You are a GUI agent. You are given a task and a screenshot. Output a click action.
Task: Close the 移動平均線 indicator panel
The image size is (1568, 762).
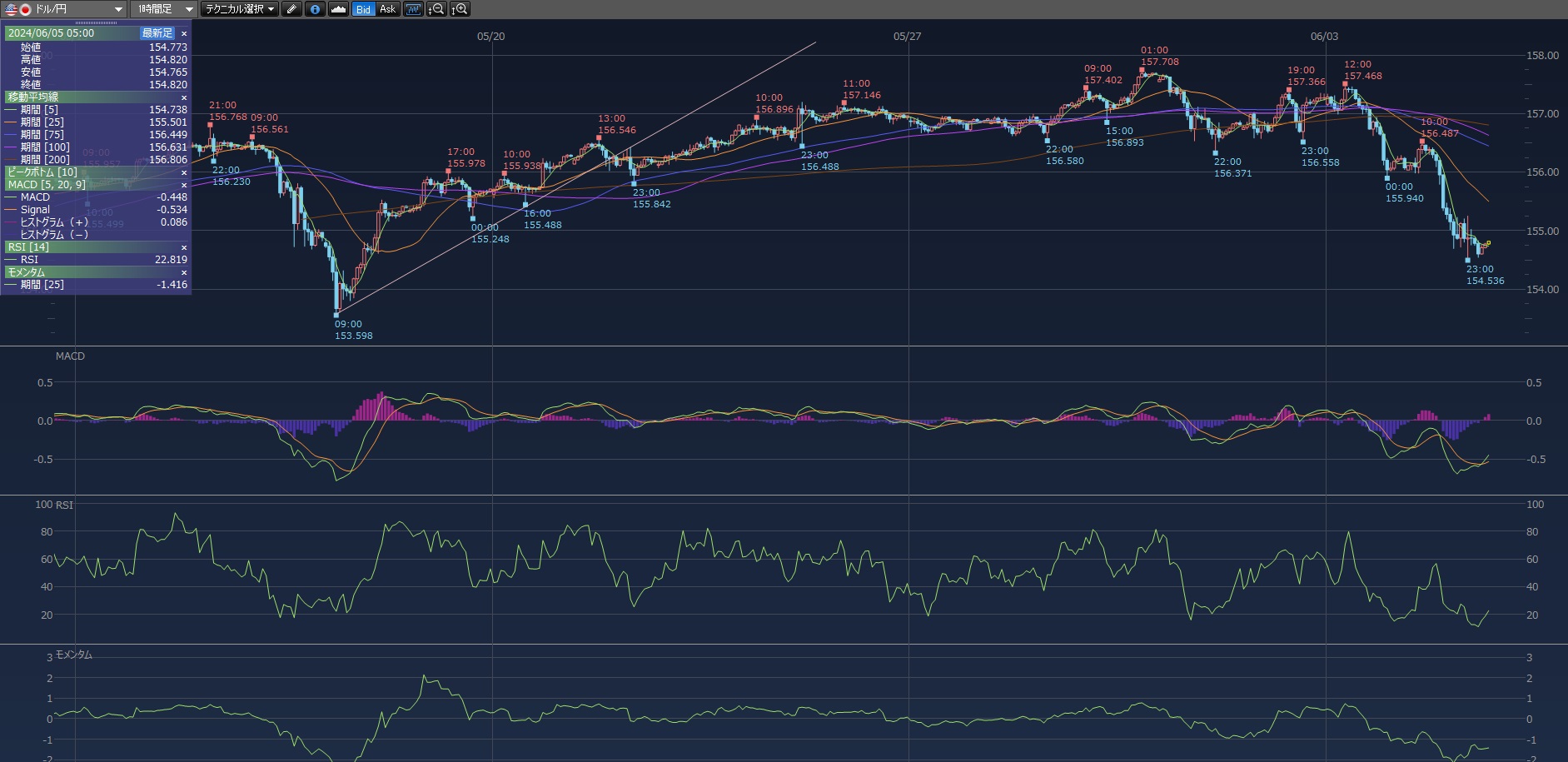click(184, 97)
